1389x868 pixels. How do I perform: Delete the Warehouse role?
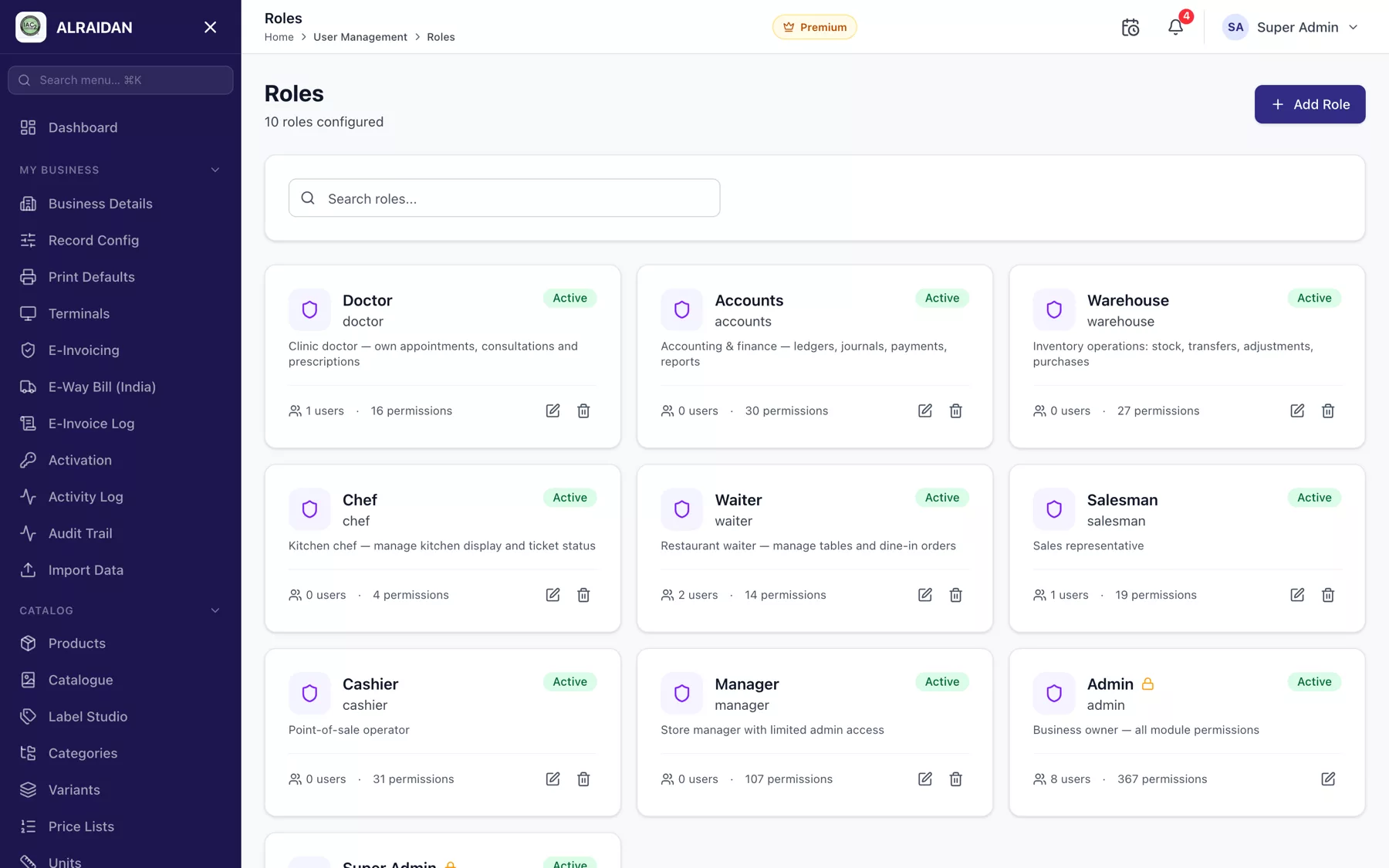click(x=1328, y=410)
